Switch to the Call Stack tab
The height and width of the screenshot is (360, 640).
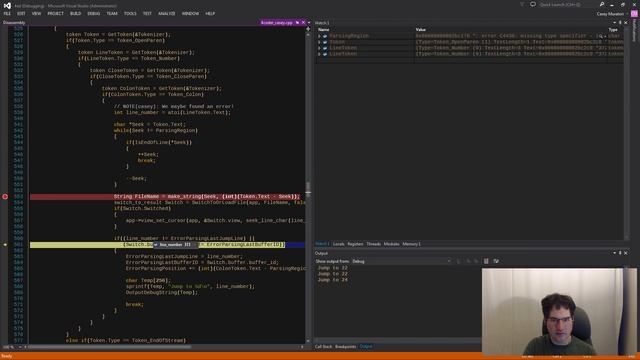click(x=323, y=347)
